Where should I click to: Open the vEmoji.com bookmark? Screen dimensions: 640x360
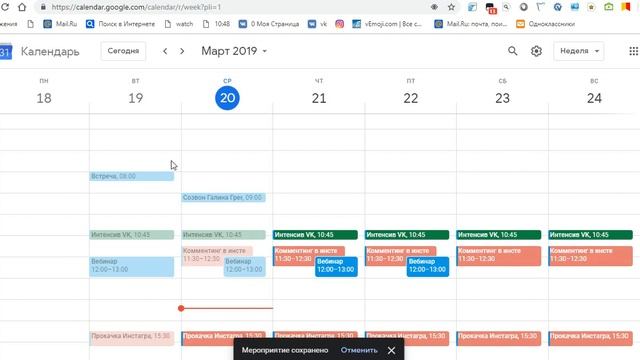[x=387, y=24]
